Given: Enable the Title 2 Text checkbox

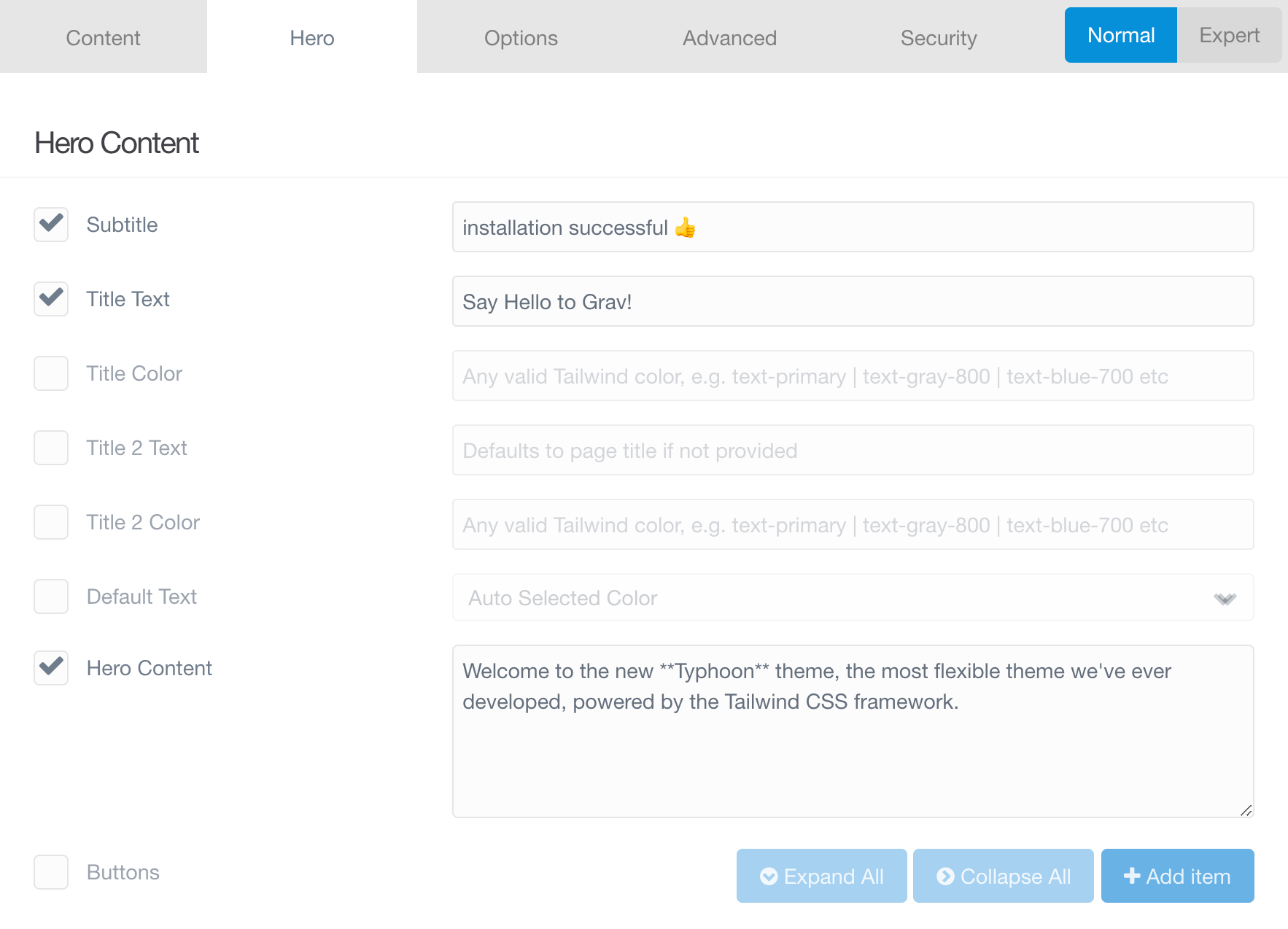Looking at the screenshot, I should [51, 448].
